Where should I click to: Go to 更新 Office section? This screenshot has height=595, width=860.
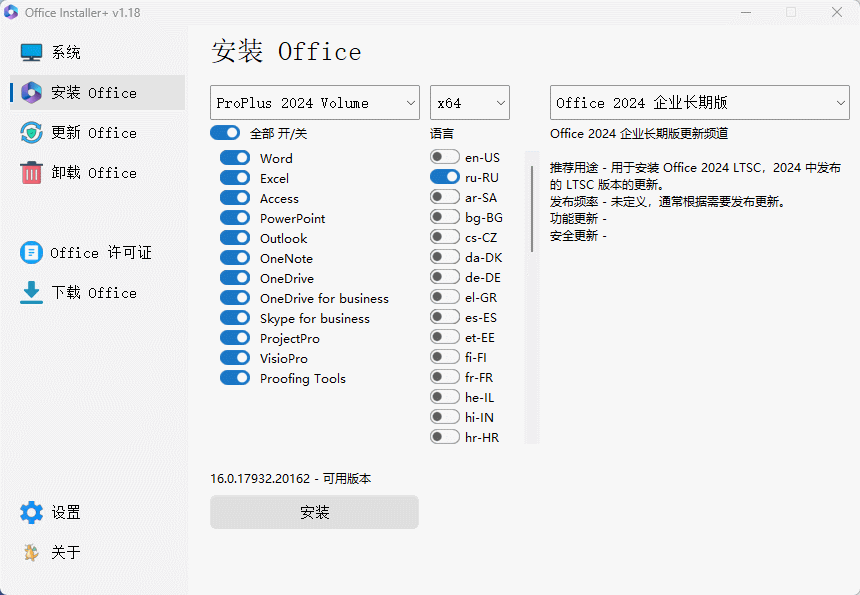point(98,133)
